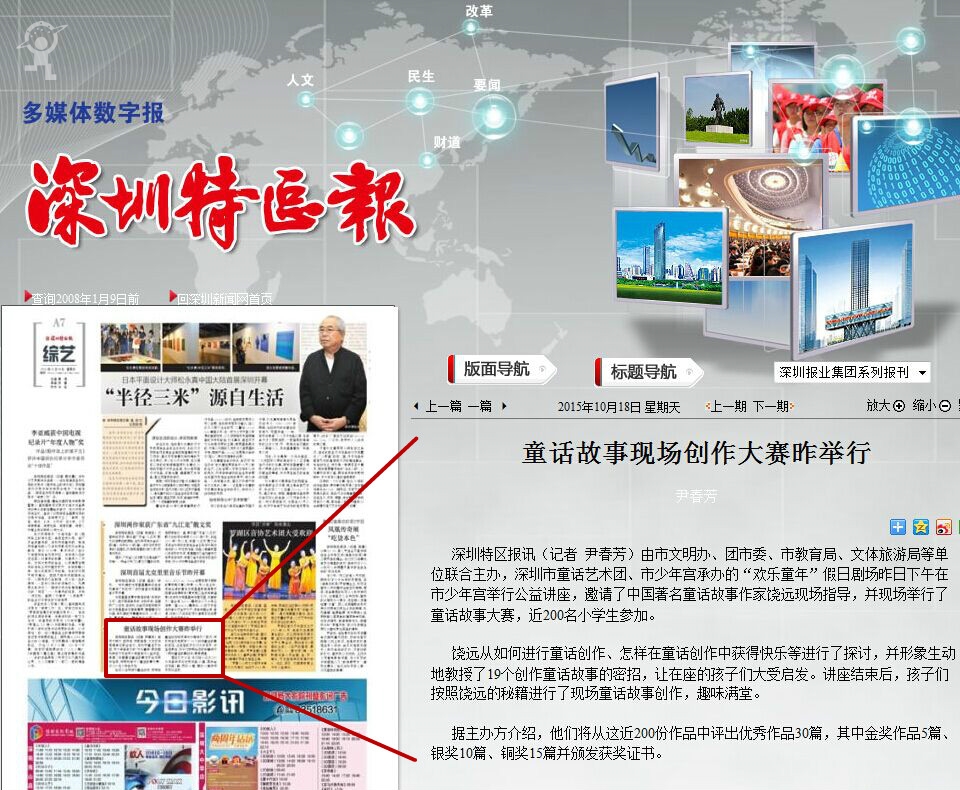960x790 pixels.
Task: Click the 缩小 zoom-out minus icon
Action: [944, 406]
